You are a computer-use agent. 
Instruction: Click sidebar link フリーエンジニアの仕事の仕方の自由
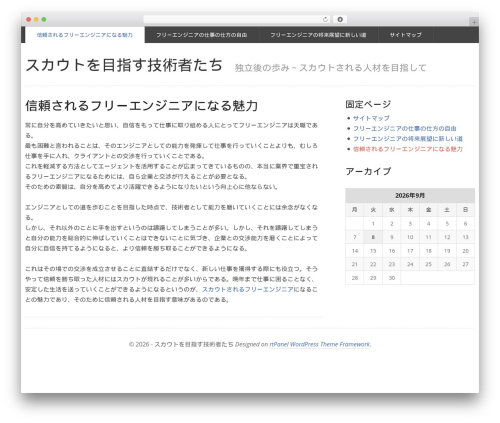tap(405, 128)
